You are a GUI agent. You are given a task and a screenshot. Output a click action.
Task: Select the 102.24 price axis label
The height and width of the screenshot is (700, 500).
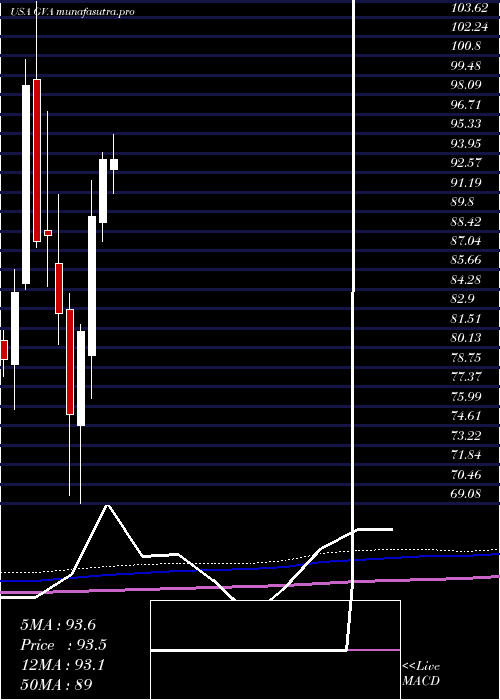click(x=467, y=26)
